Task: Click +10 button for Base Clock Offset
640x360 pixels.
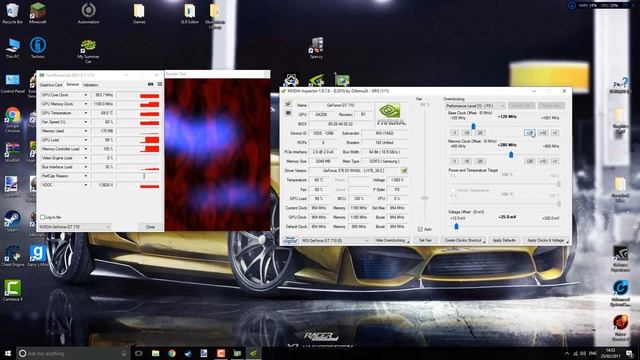Action: tap(542, 133)
